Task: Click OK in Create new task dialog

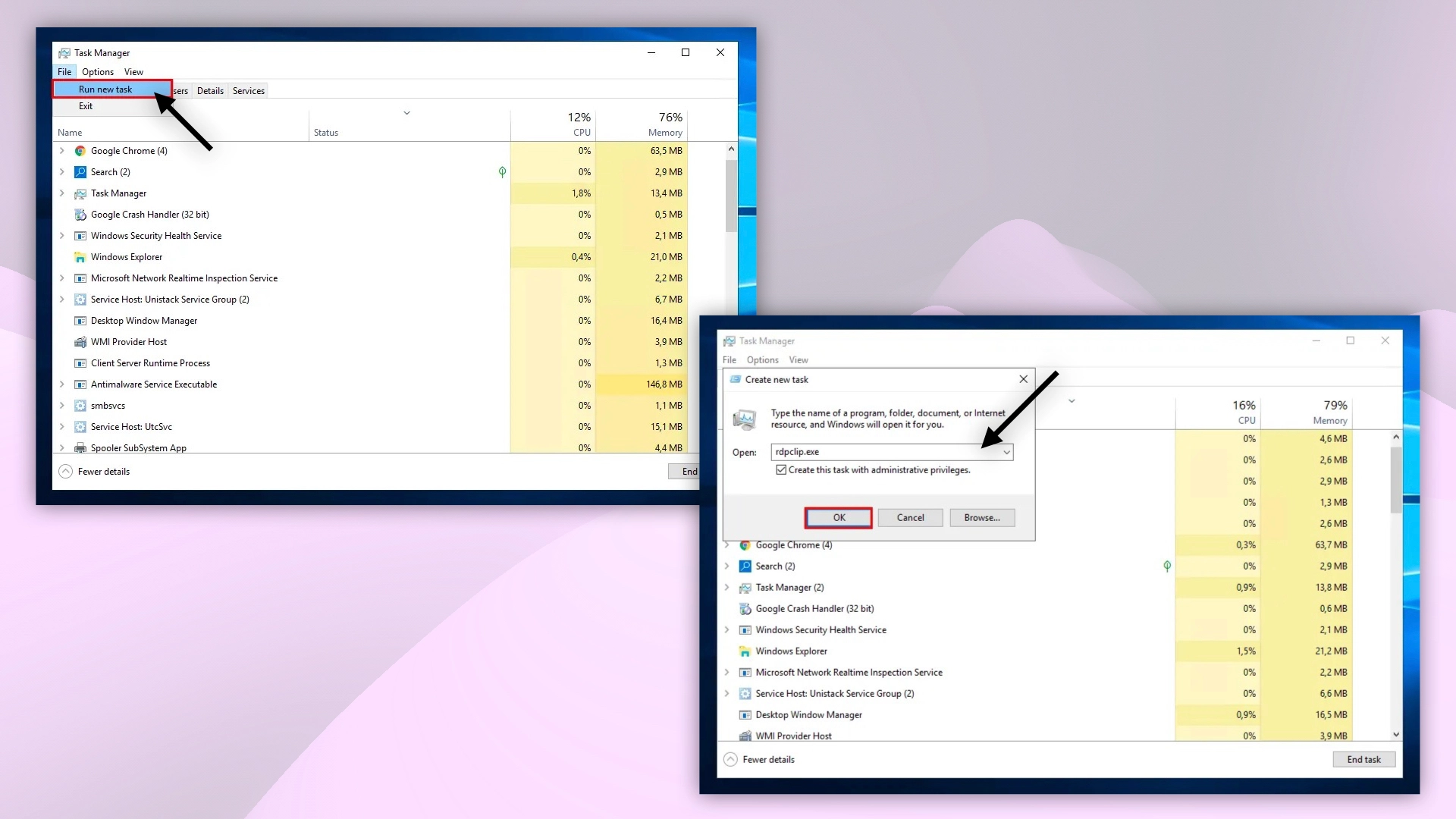Action: point(838,517)
